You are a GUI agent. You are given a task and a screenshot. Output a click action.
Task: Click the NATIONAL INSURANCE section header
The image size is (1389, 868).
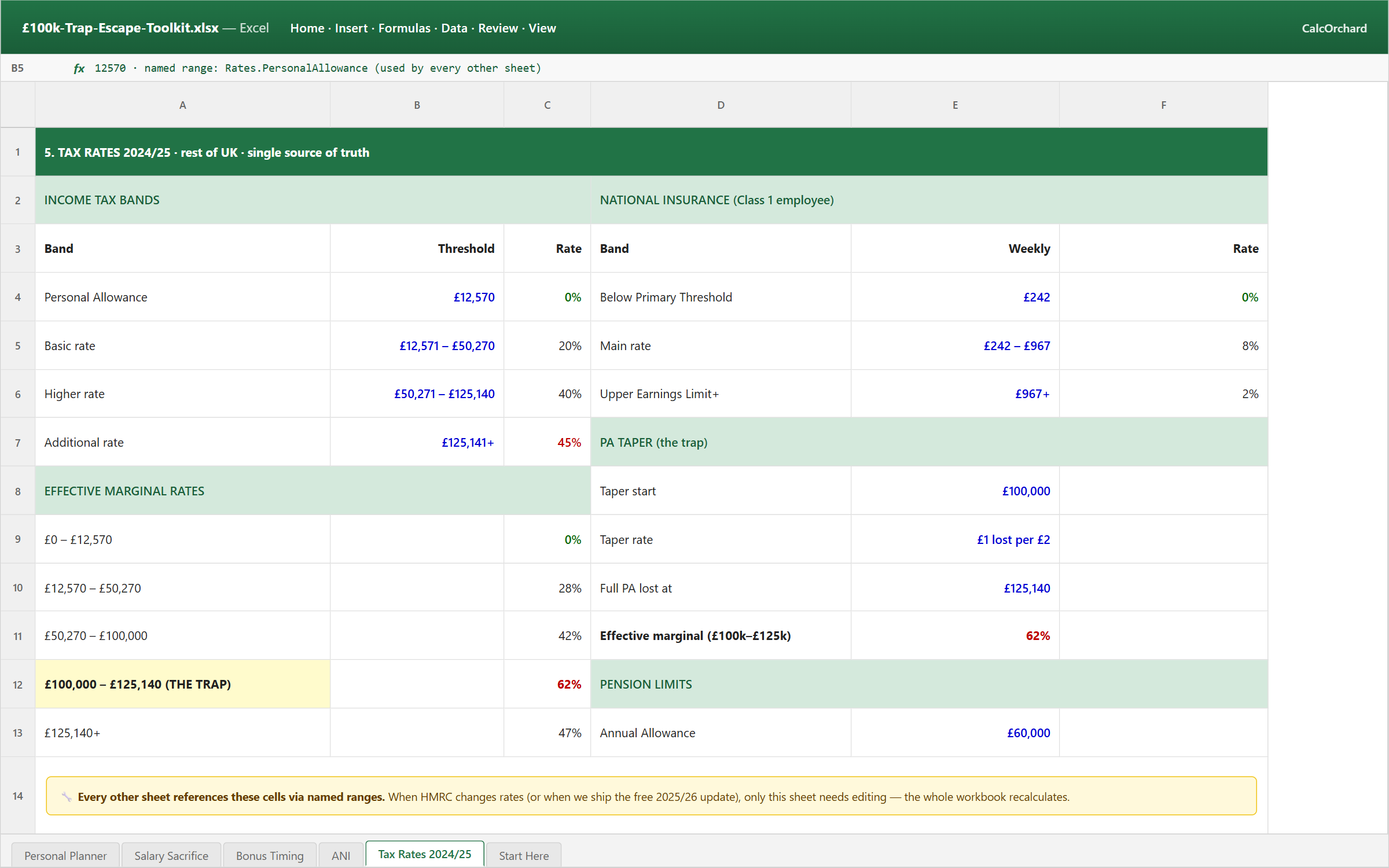(x=929, y=200)
